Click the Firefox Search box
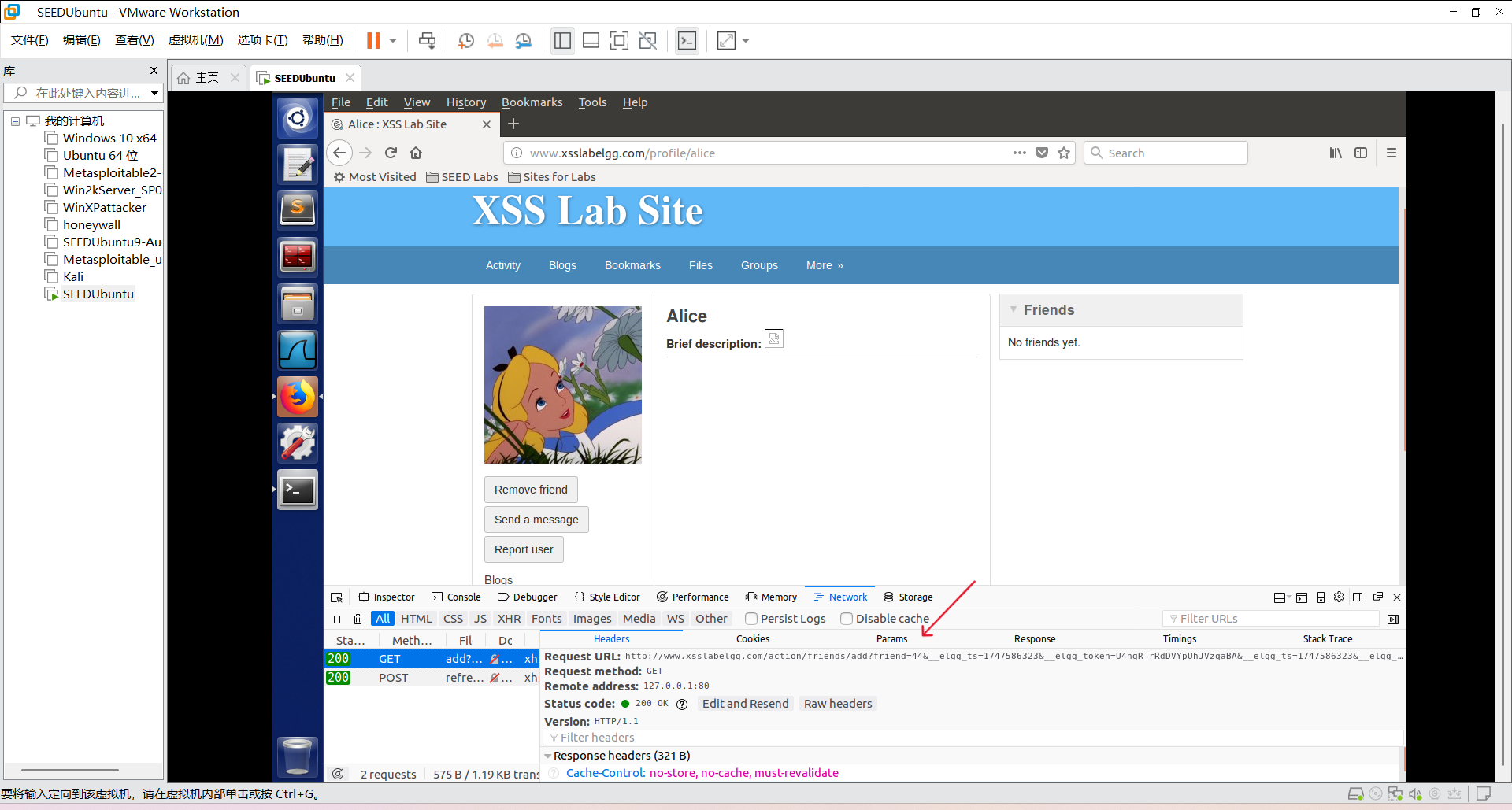1512x810 pixels. click(x=1165, y=153)
